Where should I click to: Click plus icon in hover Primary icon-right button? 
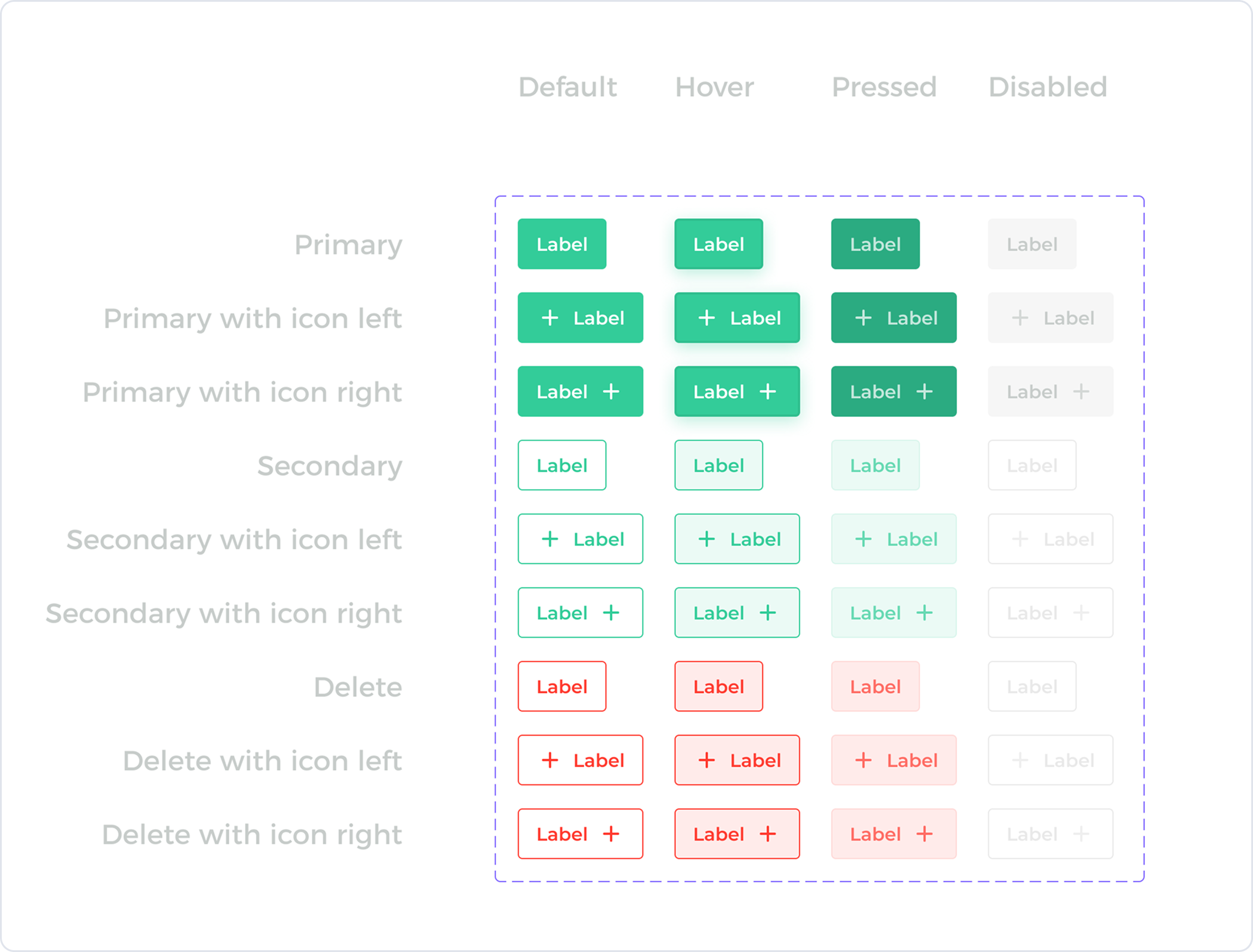coord(768,391)
